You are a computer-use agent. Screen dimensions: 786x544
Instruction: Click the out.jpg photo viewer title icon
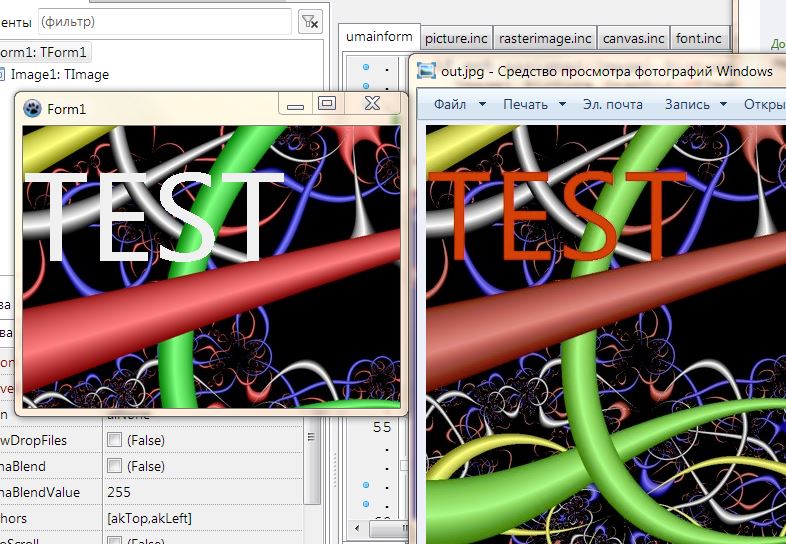(x=427, y=72)
